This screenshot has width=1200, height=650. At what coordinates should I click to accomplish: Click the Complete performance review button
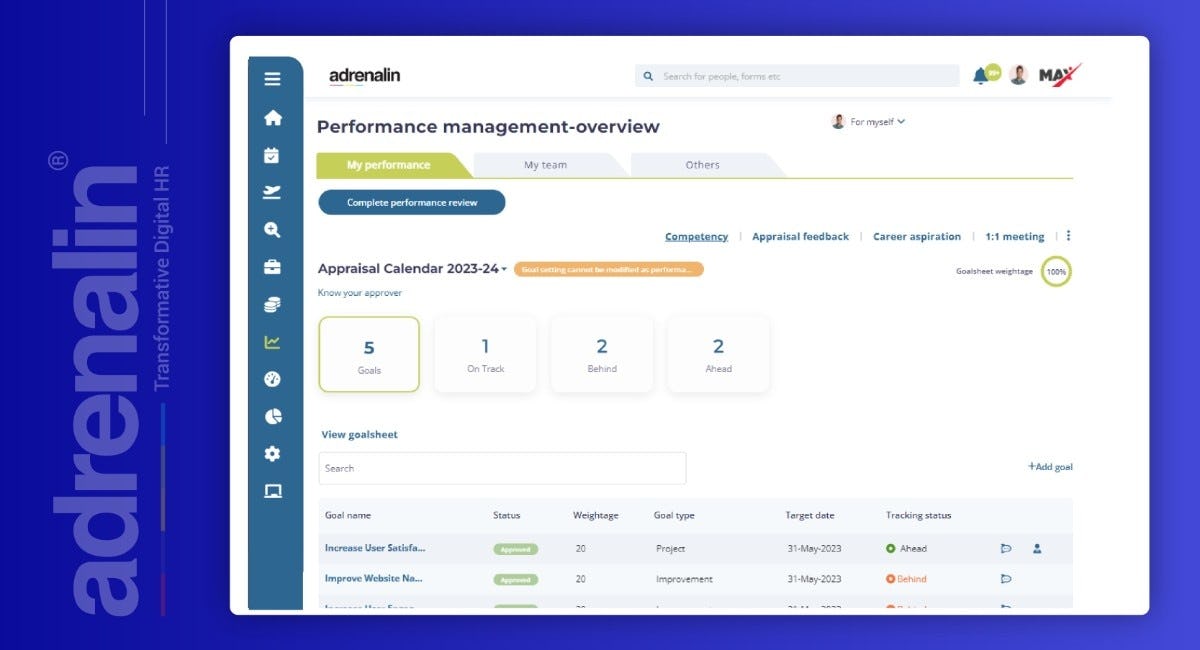click(x=411, y=201)
